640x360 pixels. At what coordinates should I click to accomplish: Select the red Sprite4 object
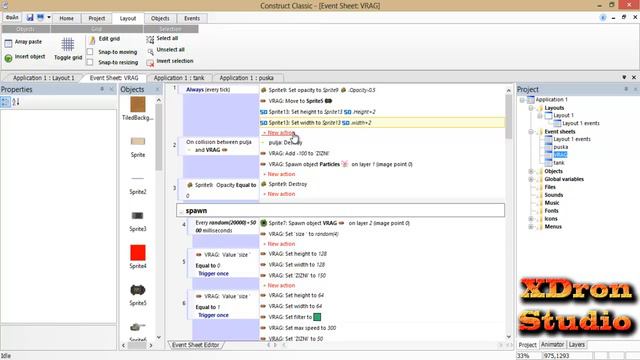coord(138,253)
